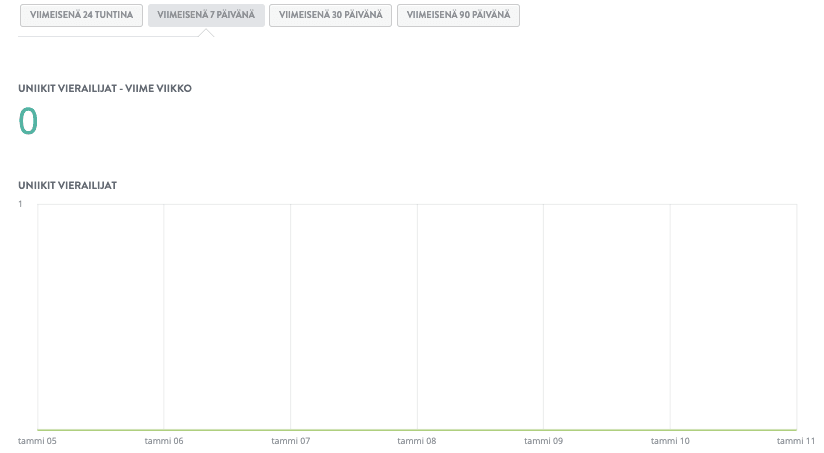Click the y-axis label 1
824x453 pixels.
pos(21,204)
